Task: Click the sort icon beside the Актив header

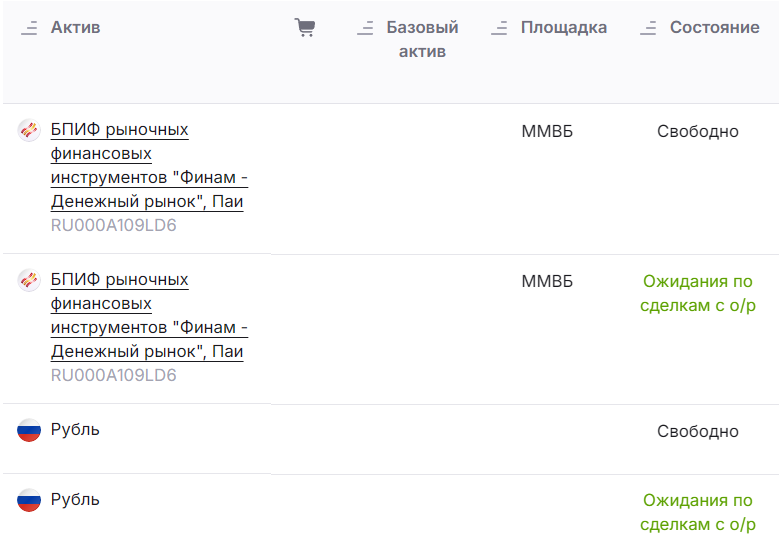Action: click(x=29, y=29)
